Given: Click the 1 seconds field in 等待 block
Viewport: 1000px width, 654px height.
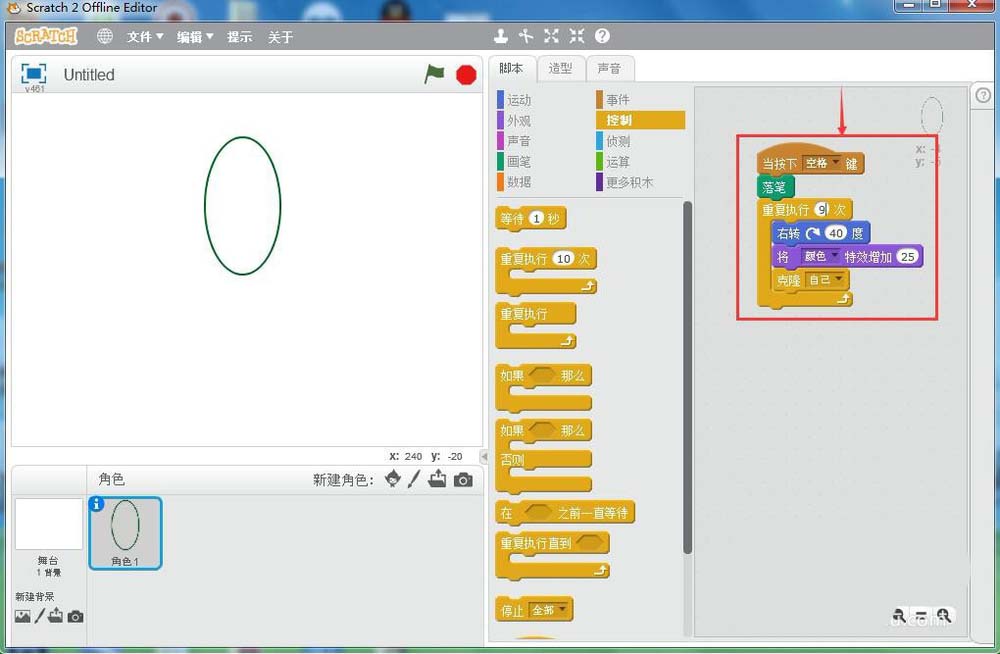Looking at the screenshot, I should (536, 219).
